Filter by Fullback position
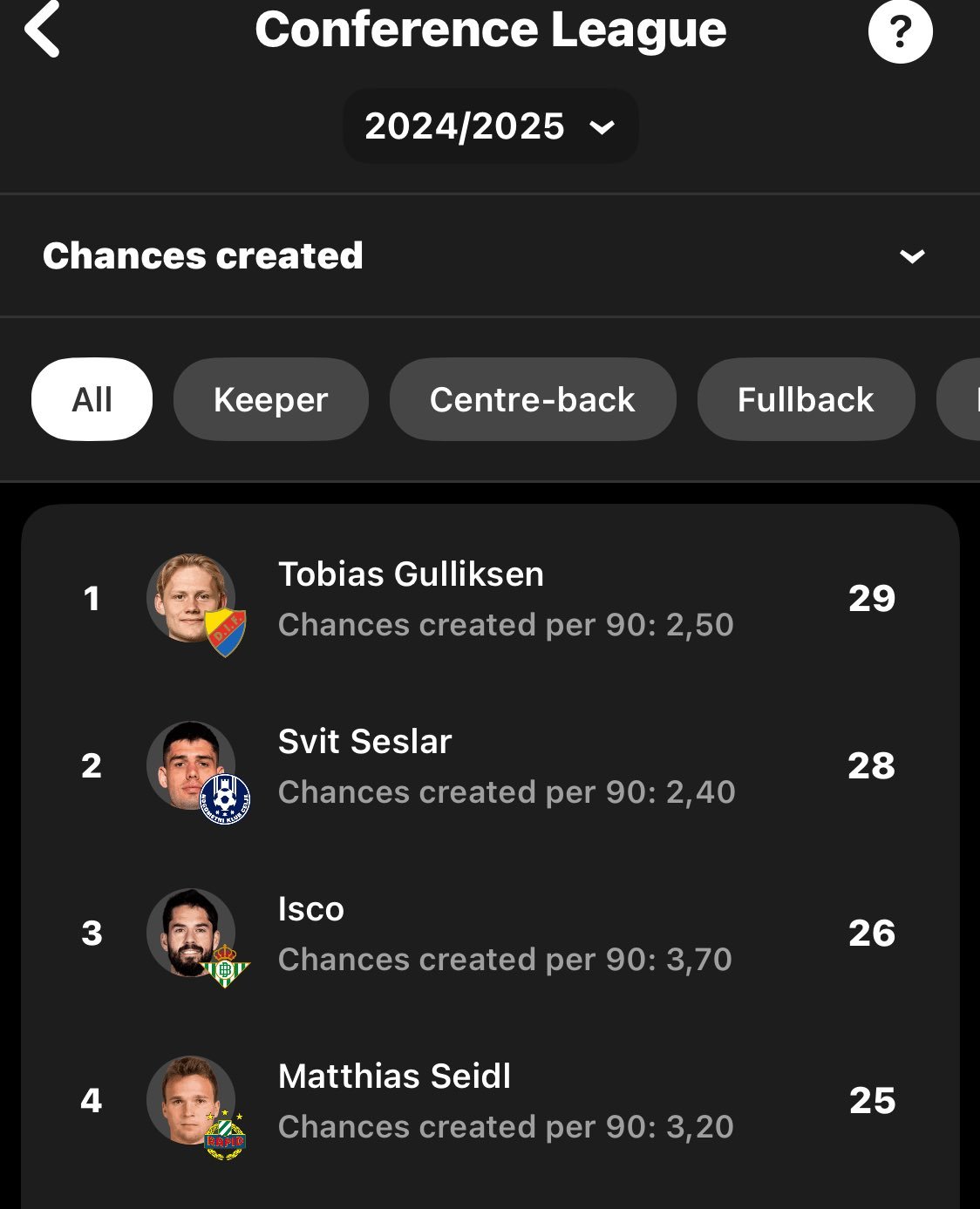 806,400
